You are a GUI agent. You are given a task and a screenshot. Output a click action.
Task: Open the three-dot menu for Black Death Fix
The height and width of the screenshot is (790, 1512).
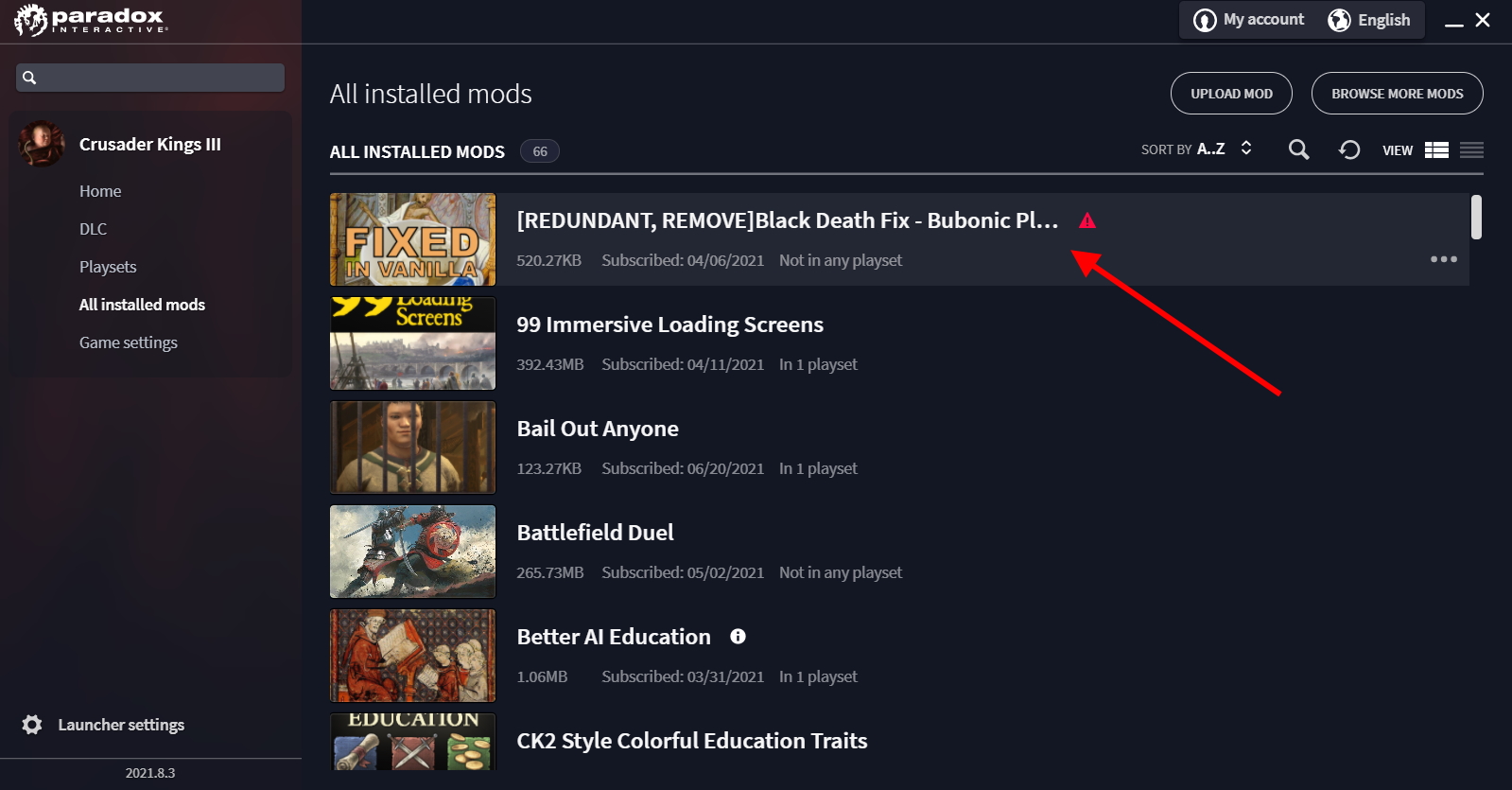(1444, 259)
